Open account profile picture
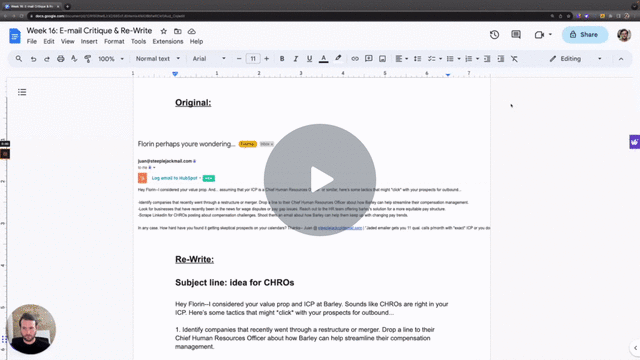The height and width of the screenshot is (360, 640). 624,35
